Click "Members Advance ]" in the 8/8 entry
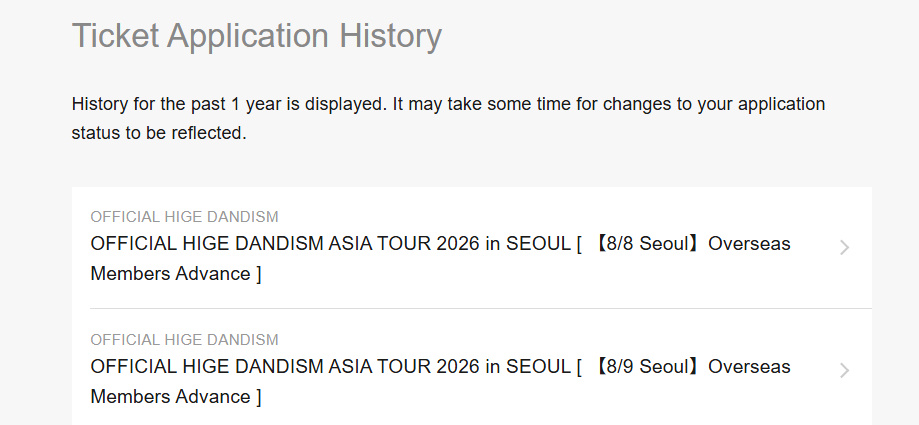This screenshot has width=919, height=425. (x=176, y=274)
